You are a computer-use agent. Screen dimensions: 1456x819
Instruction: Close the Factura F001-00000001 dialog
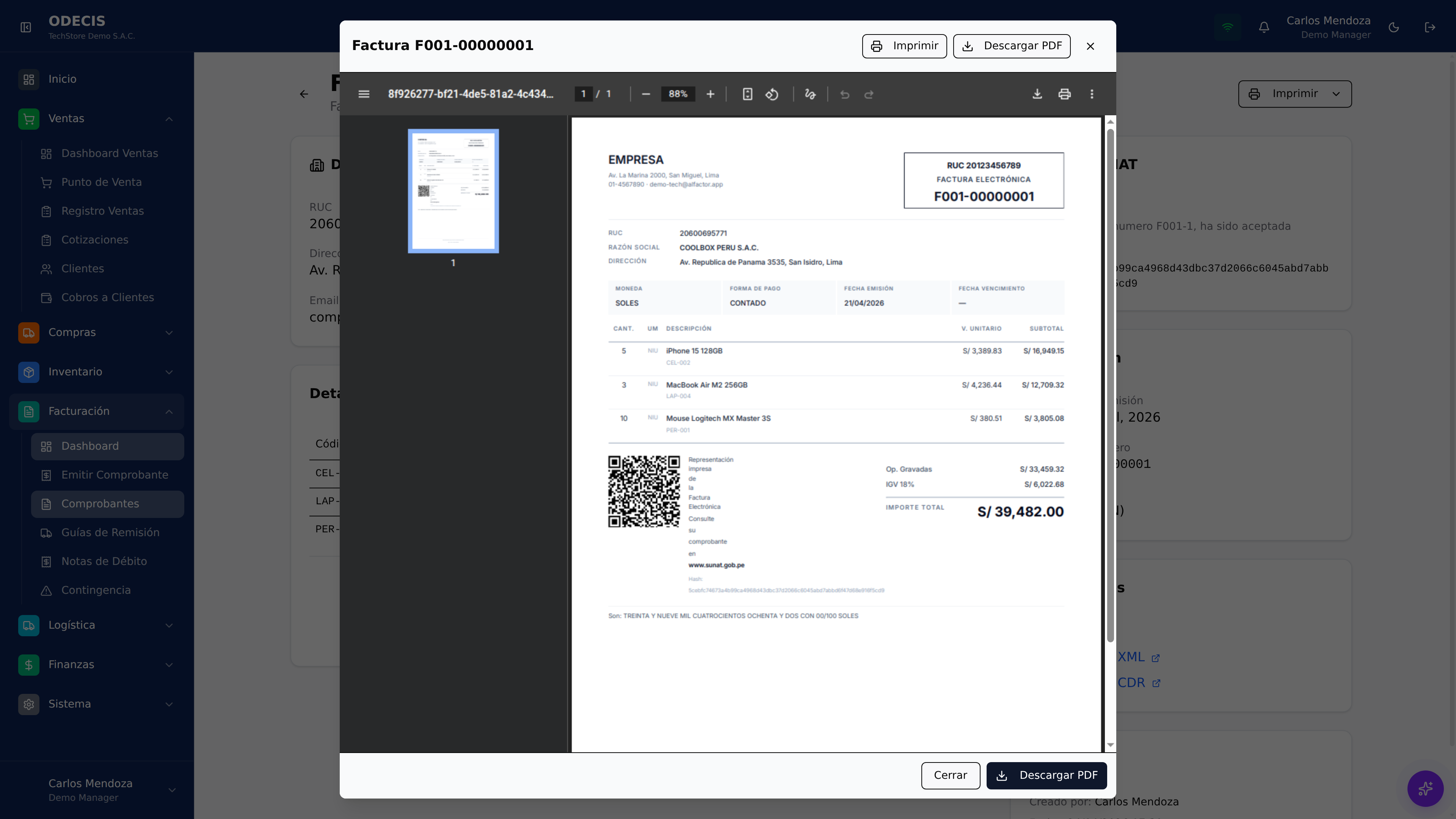click(1090, 46)
